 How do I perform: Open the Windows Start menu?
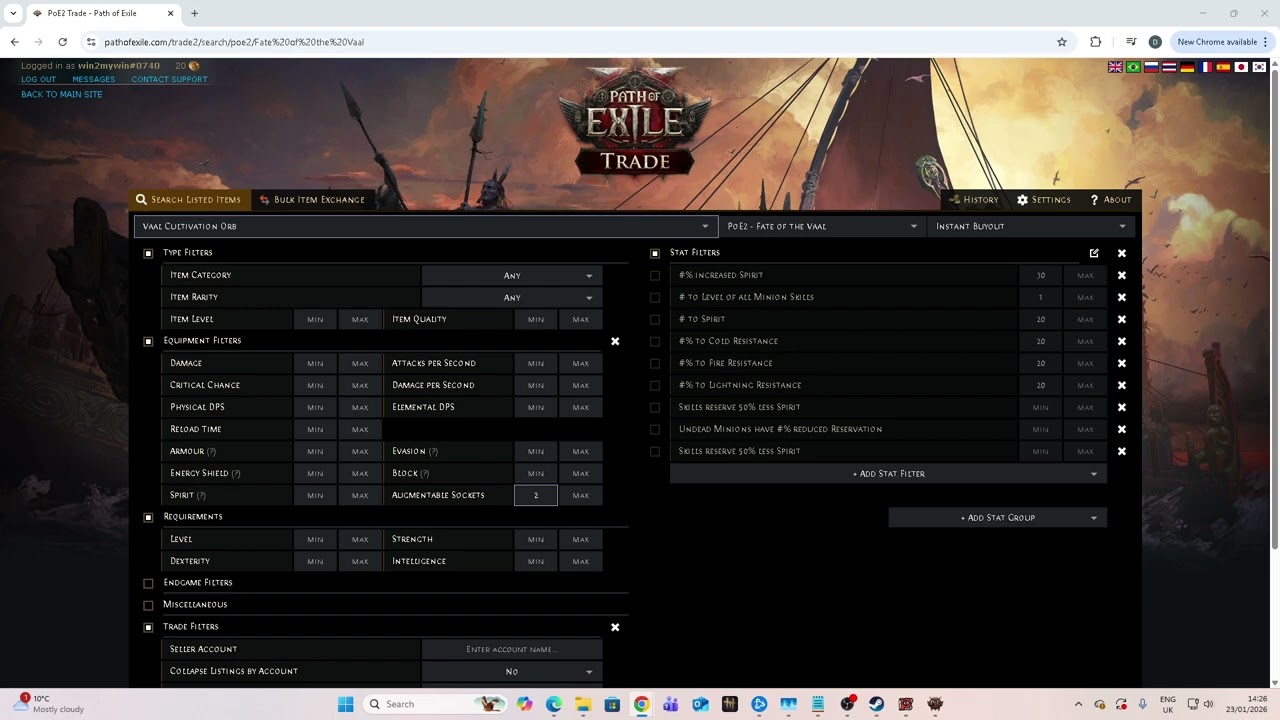point(345,704)
